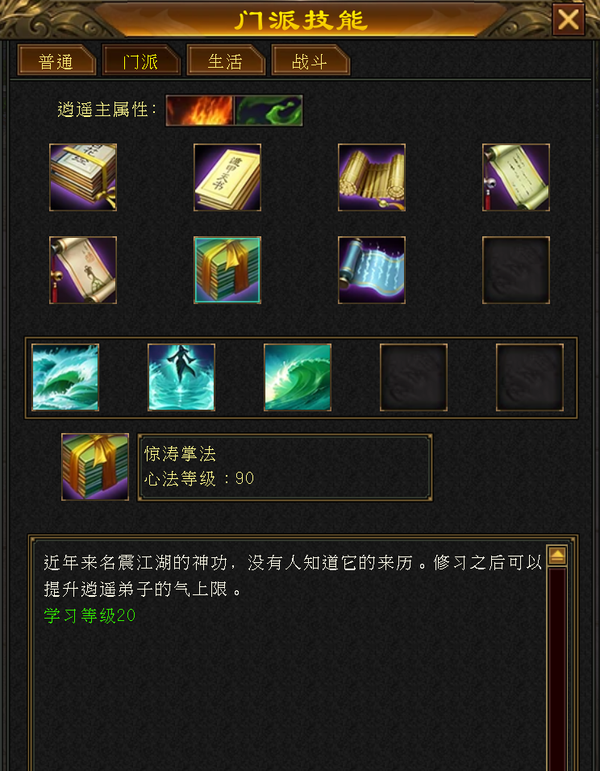The height and width of the screenshot is (771, 600).
Task: Select the stacked books skill with yellow ribbon
Action: pos(83,177)
